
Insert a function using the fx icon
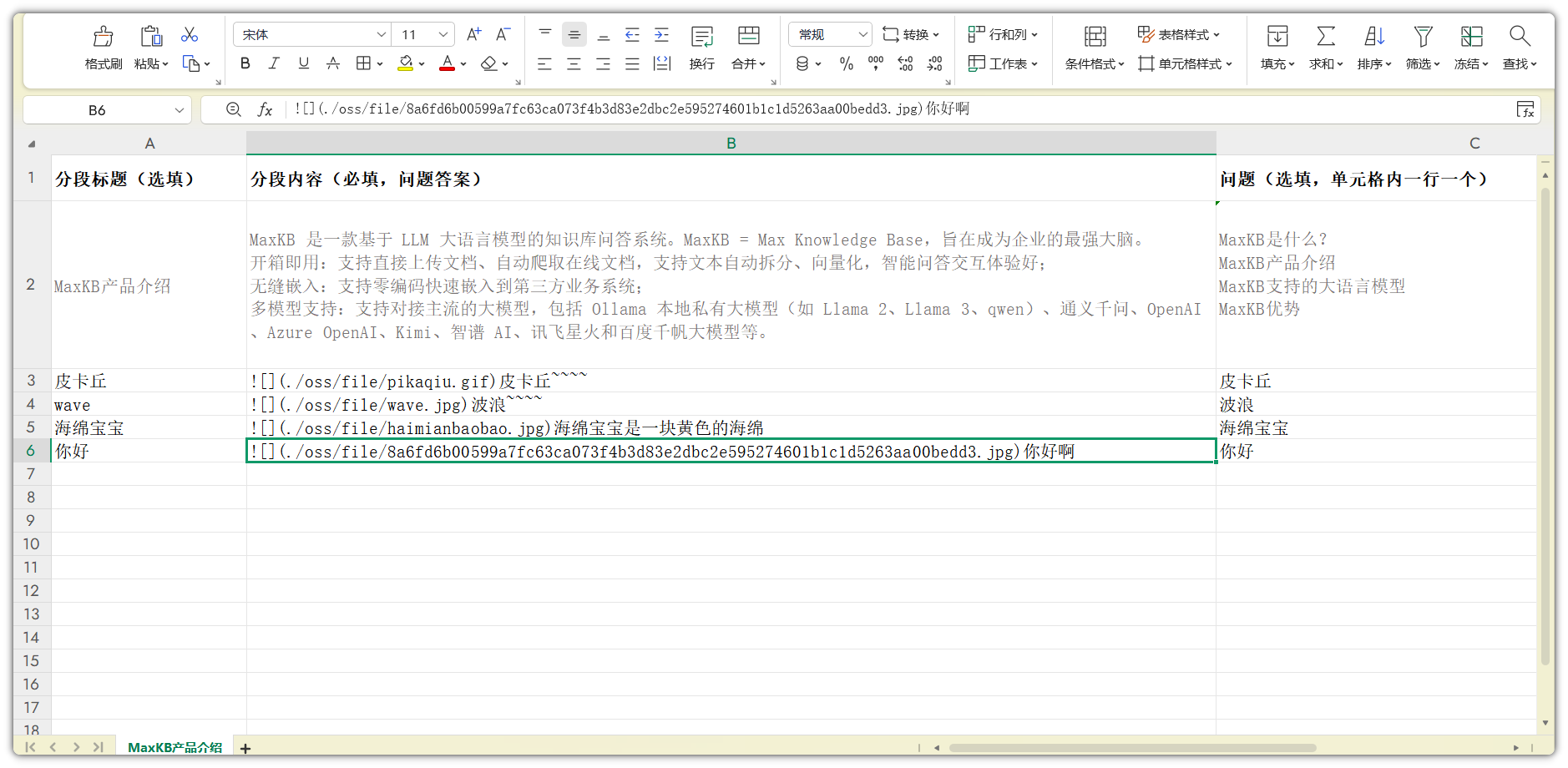pos(266,109)
